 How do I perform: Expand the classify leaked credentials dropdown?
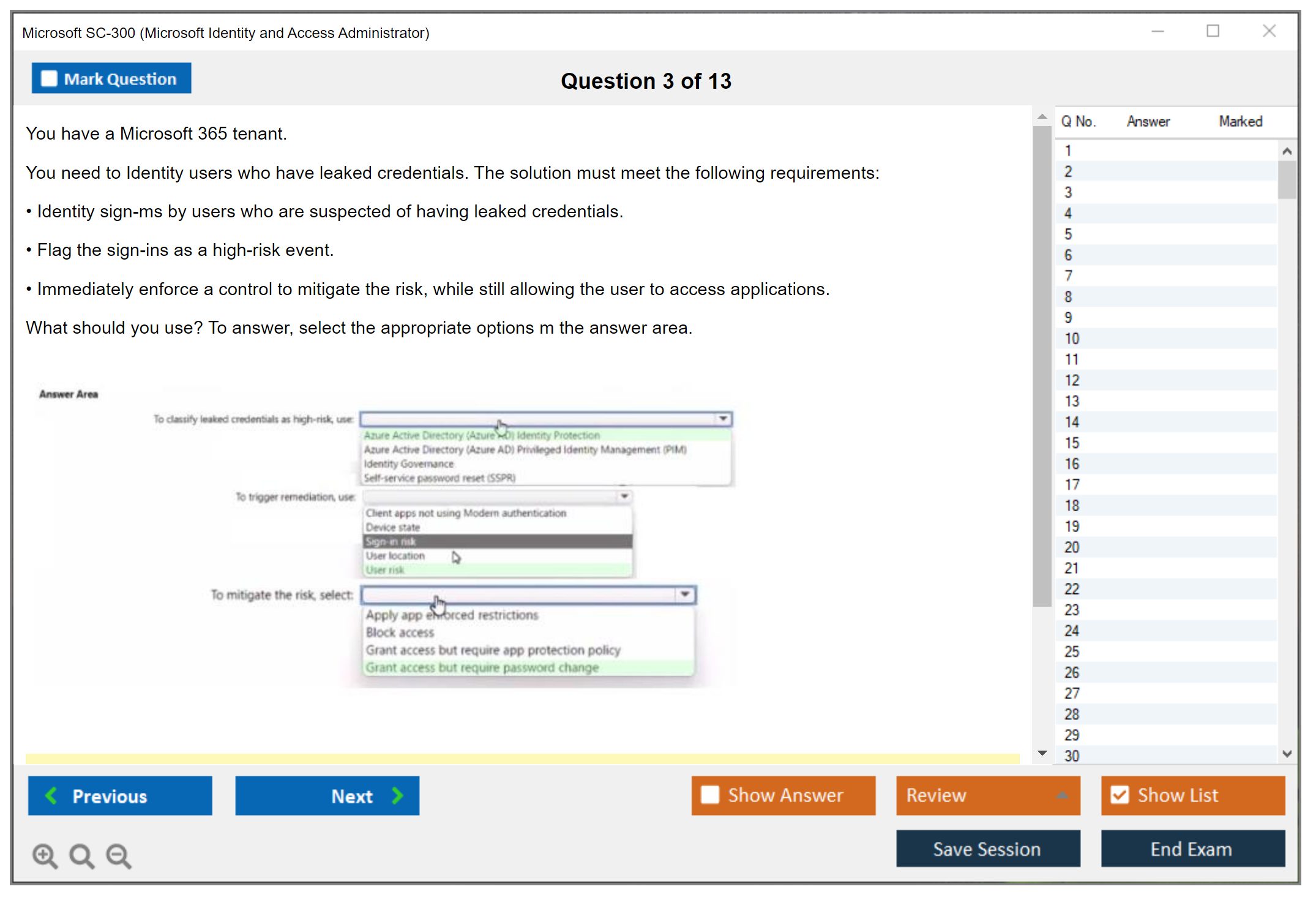click(723, 419)
